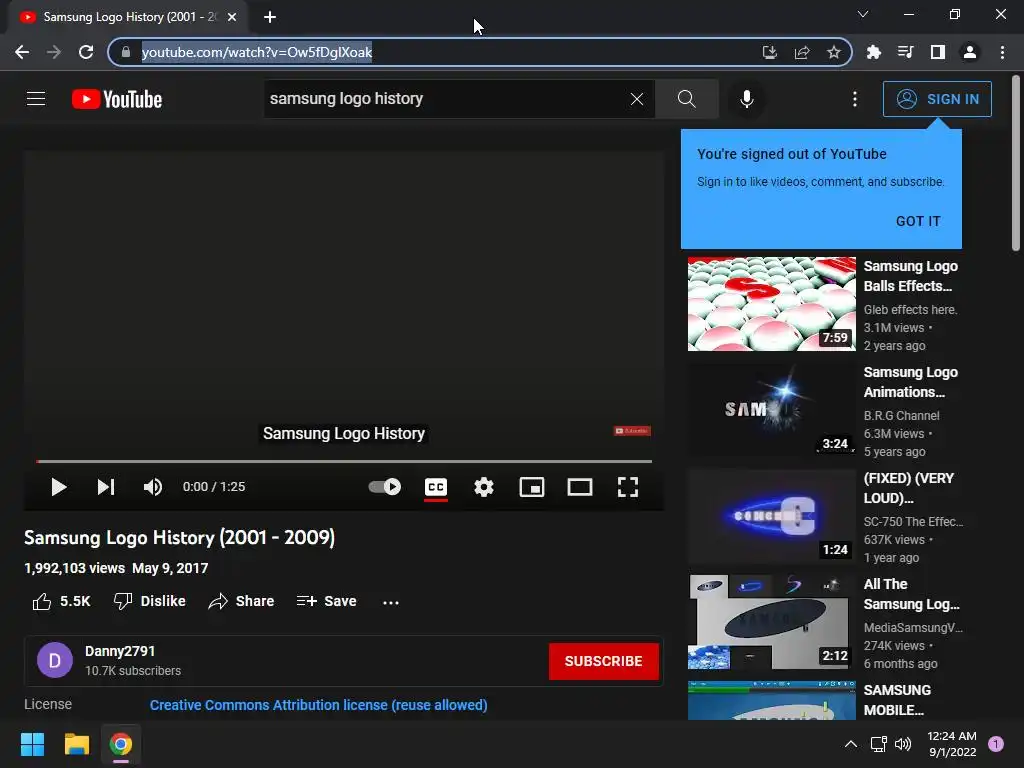Like the video with thumbs up
The height and width of the screenshot is (768, 1024).
pos(61,601)
